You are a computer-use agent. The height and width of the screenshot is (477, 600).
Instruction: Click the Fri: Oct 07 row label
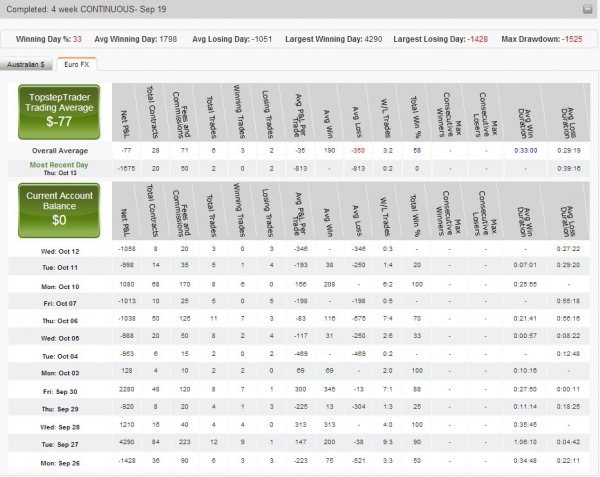[x=60, y=303]
